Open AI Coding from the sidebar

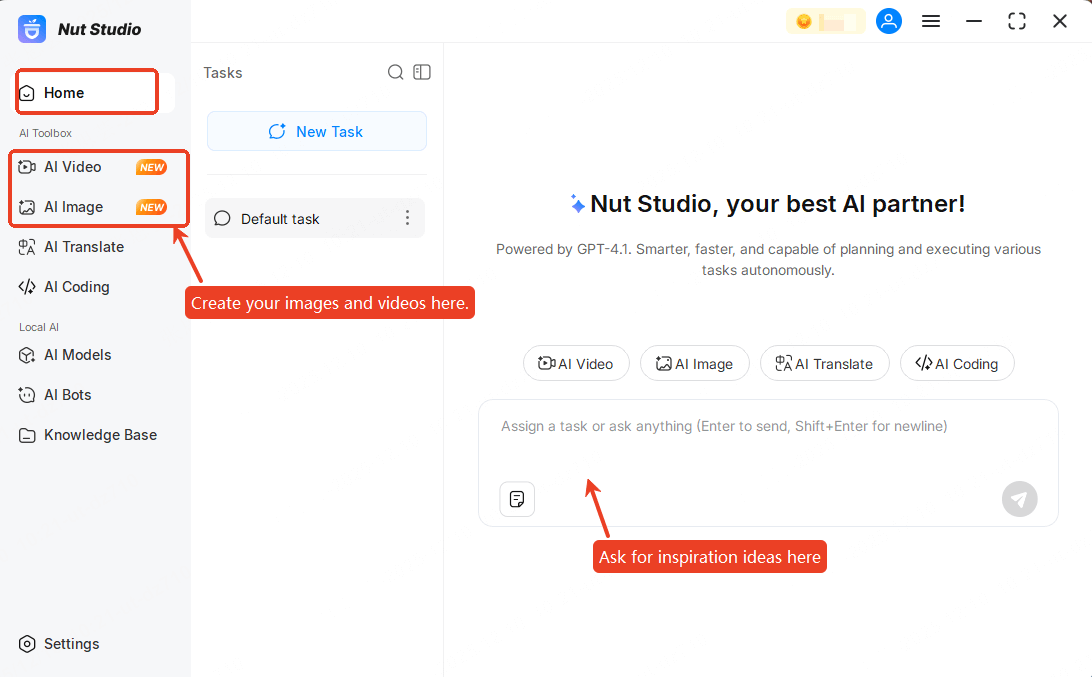point(76,287)
